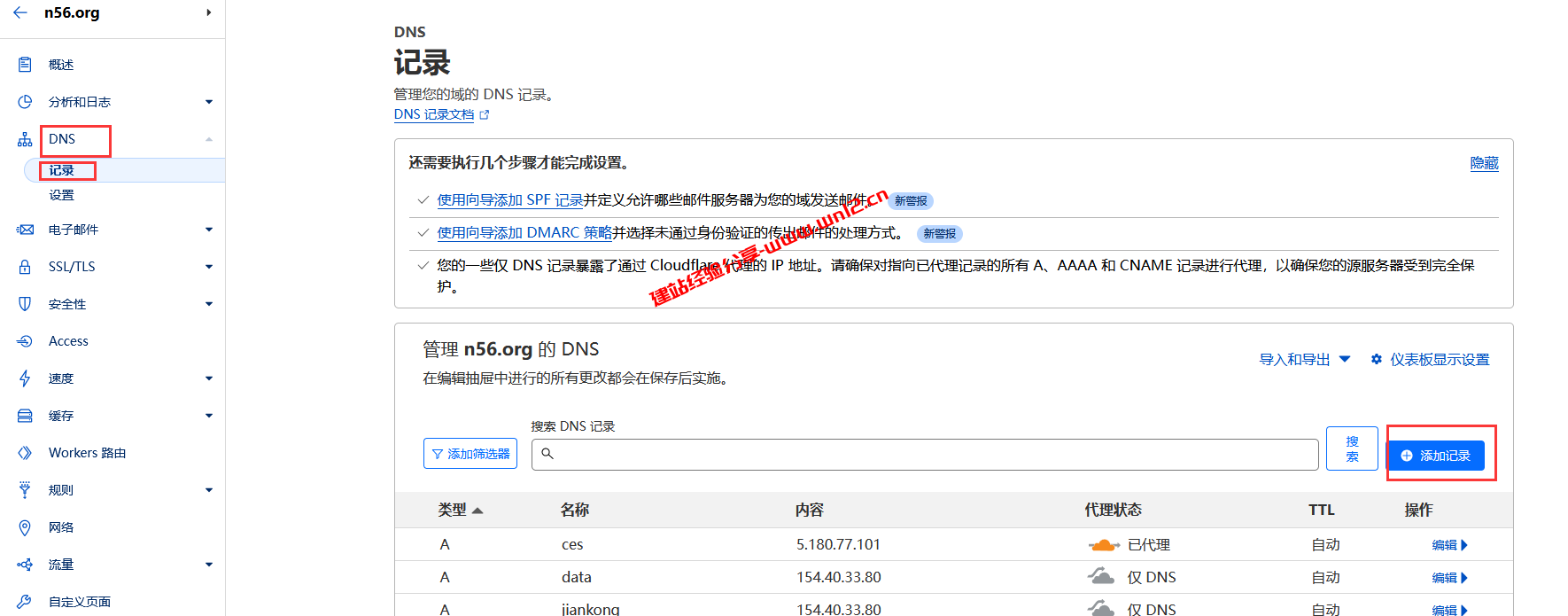Sort by the 类型 column header

point(460,510)
